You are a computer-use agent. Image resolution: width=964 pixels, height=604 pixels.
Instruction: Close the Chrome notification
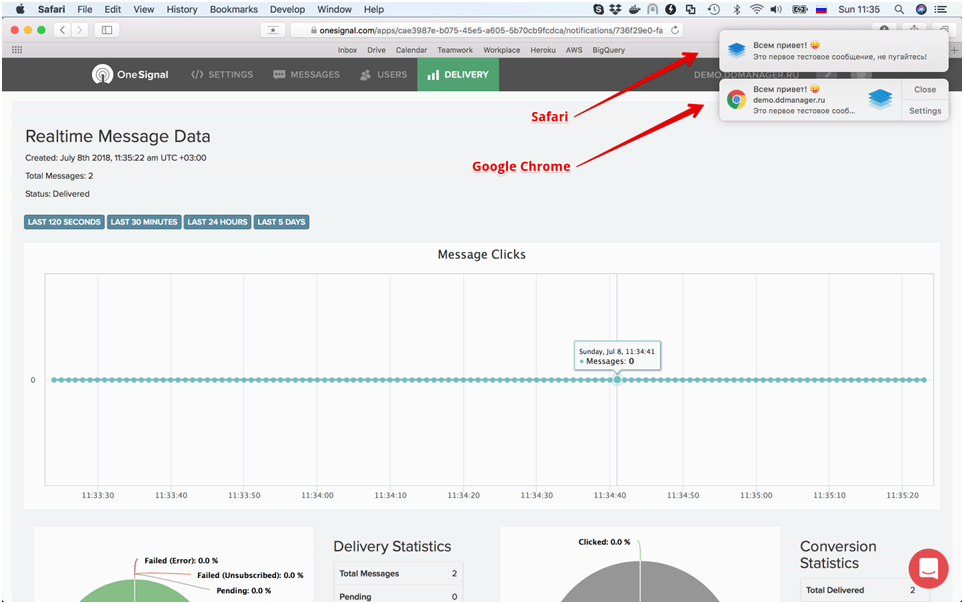tap(925, 90)
